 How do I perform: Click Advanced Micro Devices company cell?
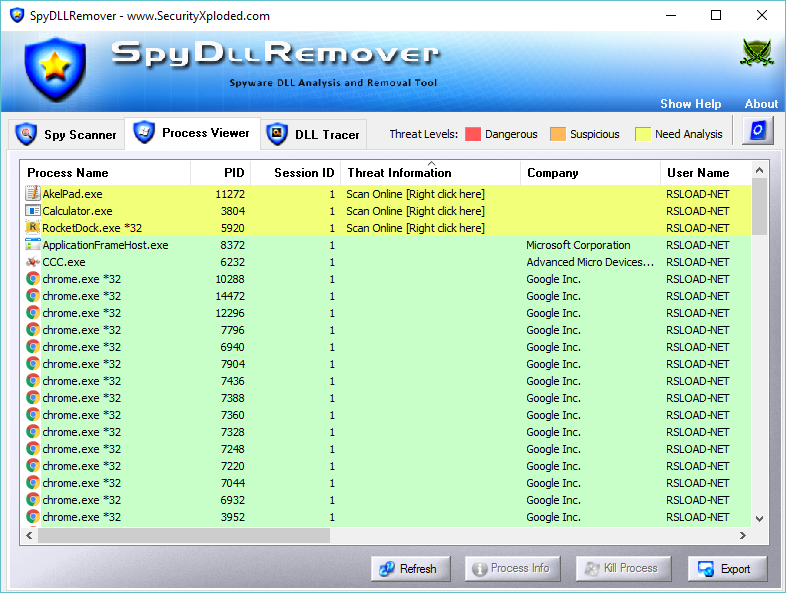coord(590,262)
